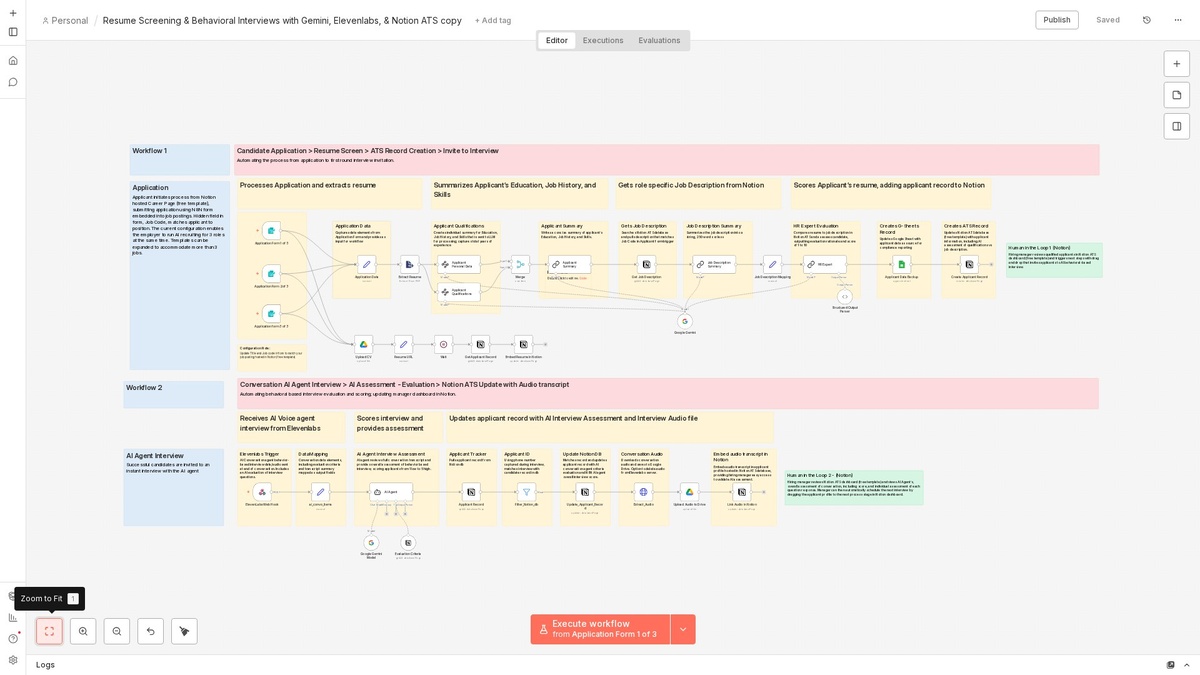Screen dimensions: 1200x675
Task: Select the Get Job Description Notion node
Action: (646, 265)
